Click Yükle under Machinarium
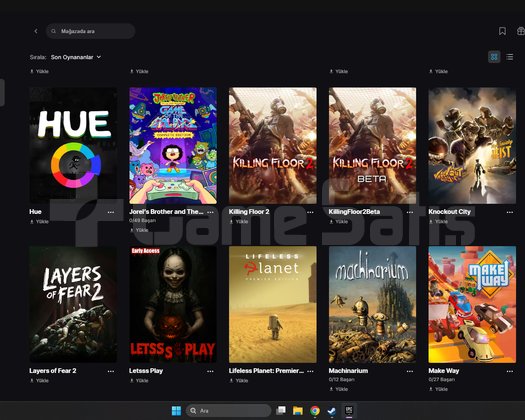 point(339,389)
